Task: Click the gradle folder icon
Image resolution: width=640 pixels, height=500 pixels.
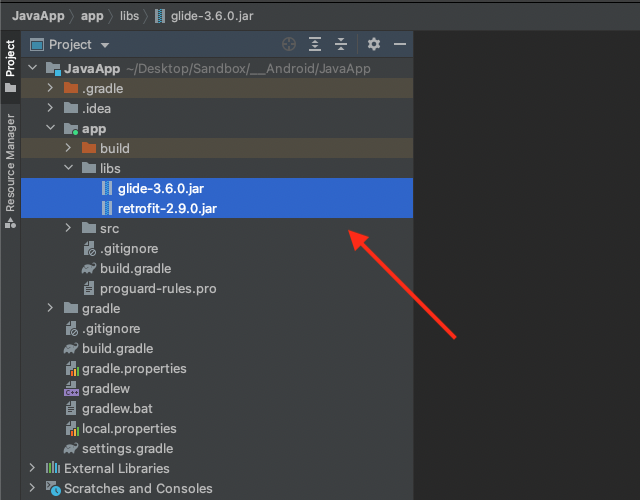Action: [x=71, y=308]
